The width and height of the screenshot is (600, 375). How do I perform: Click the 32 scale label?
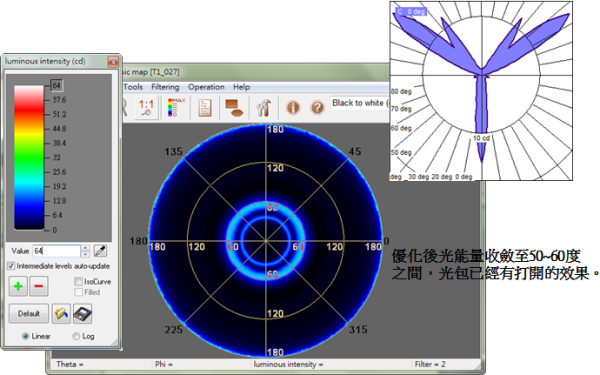57,157
